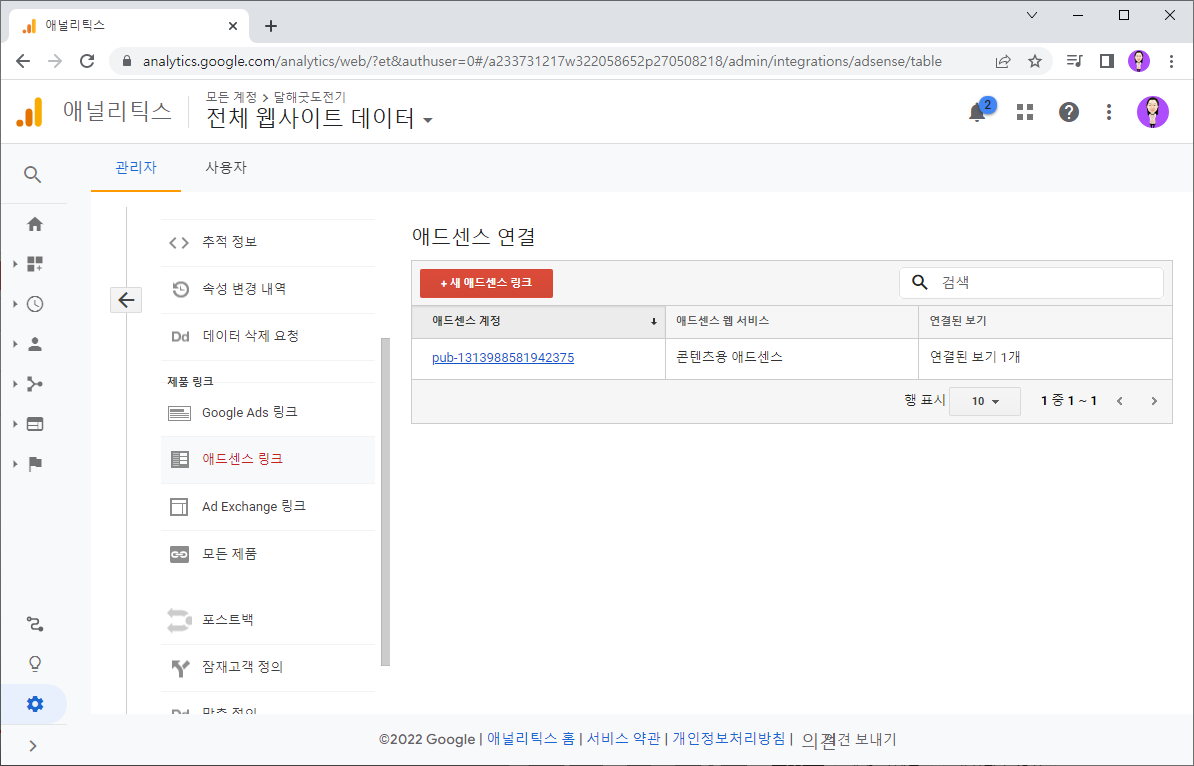Click the share page icon in address bar

tap(1003, 61)
